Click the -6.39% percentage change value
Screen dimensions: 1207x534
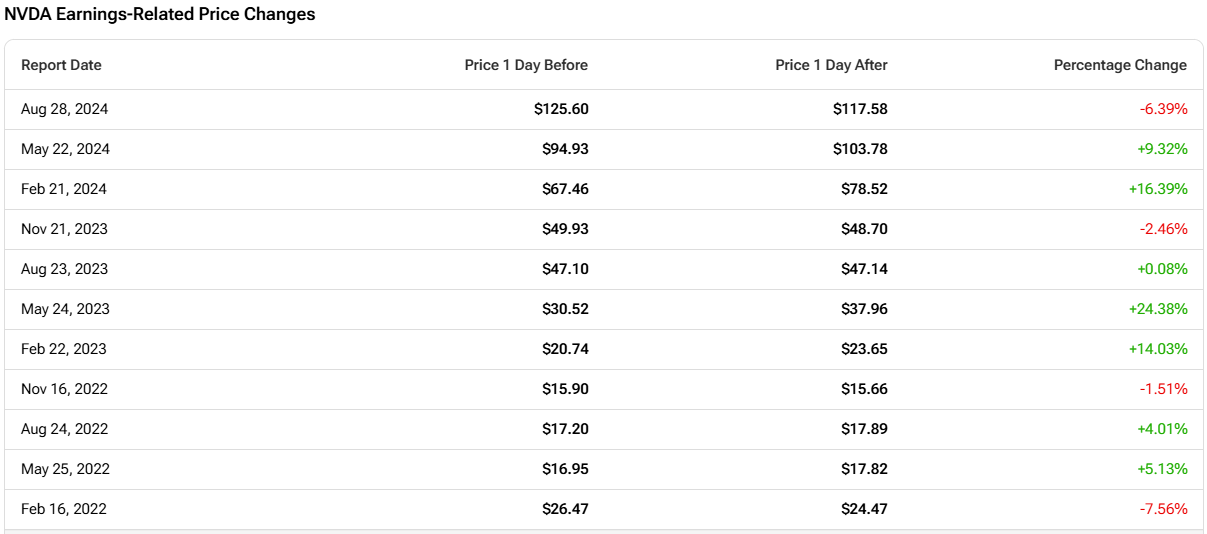pyautogui.click(x=1163, y=109)
